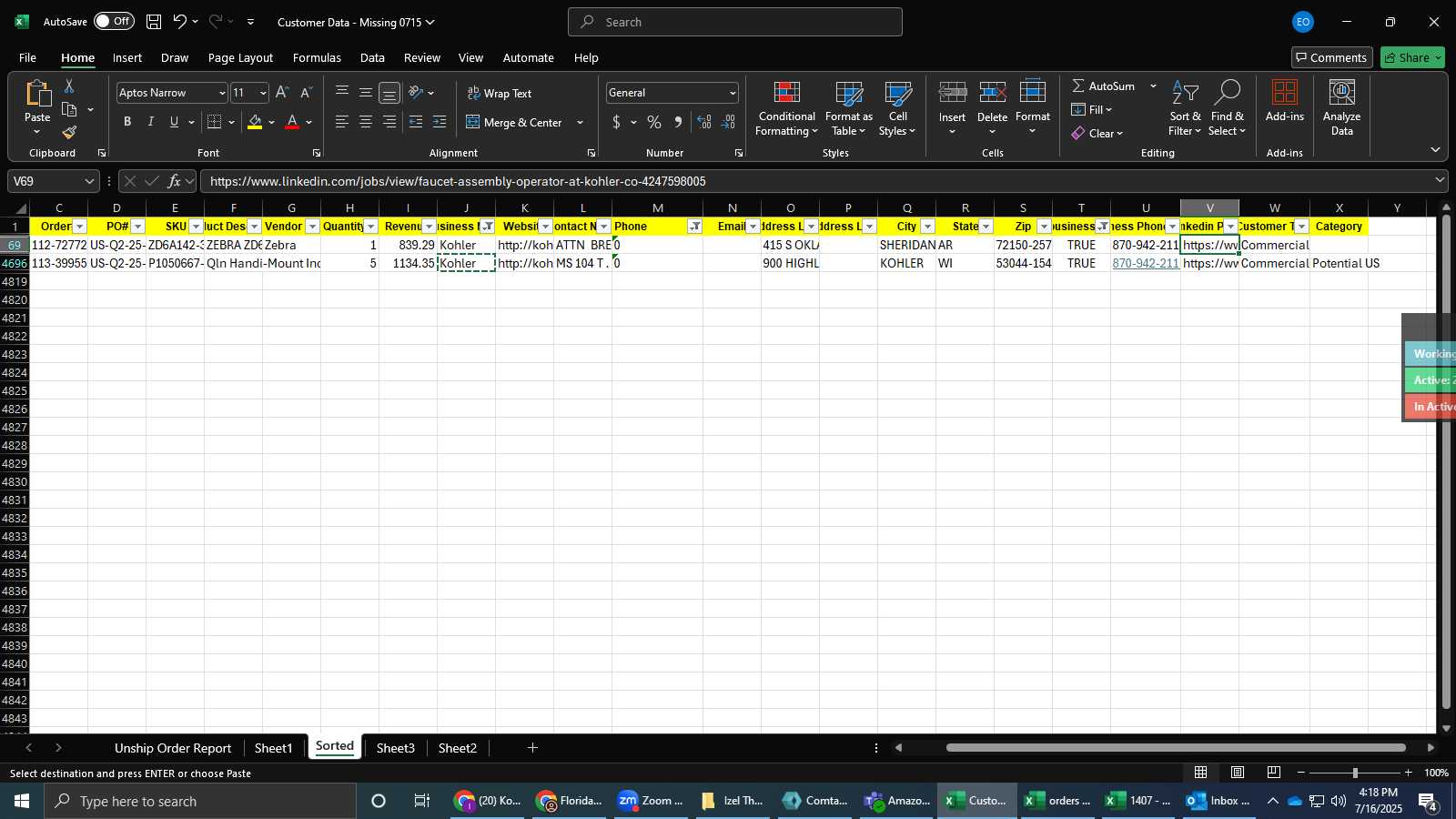This screenshot has height=819, width=1456.
Task: Open the font size dropdown
Action: (263, 93)
